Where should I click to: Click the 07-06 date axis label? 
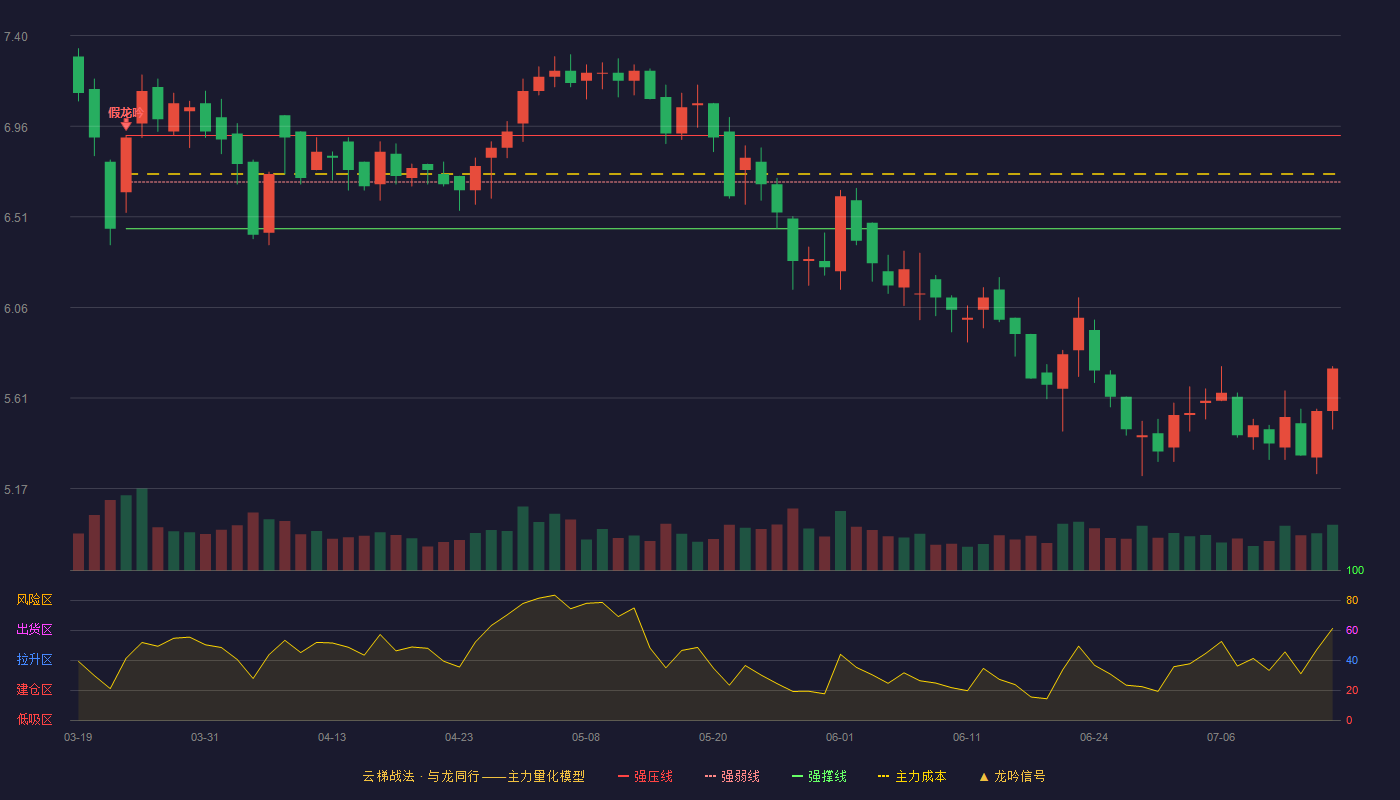click(1221, 737)
